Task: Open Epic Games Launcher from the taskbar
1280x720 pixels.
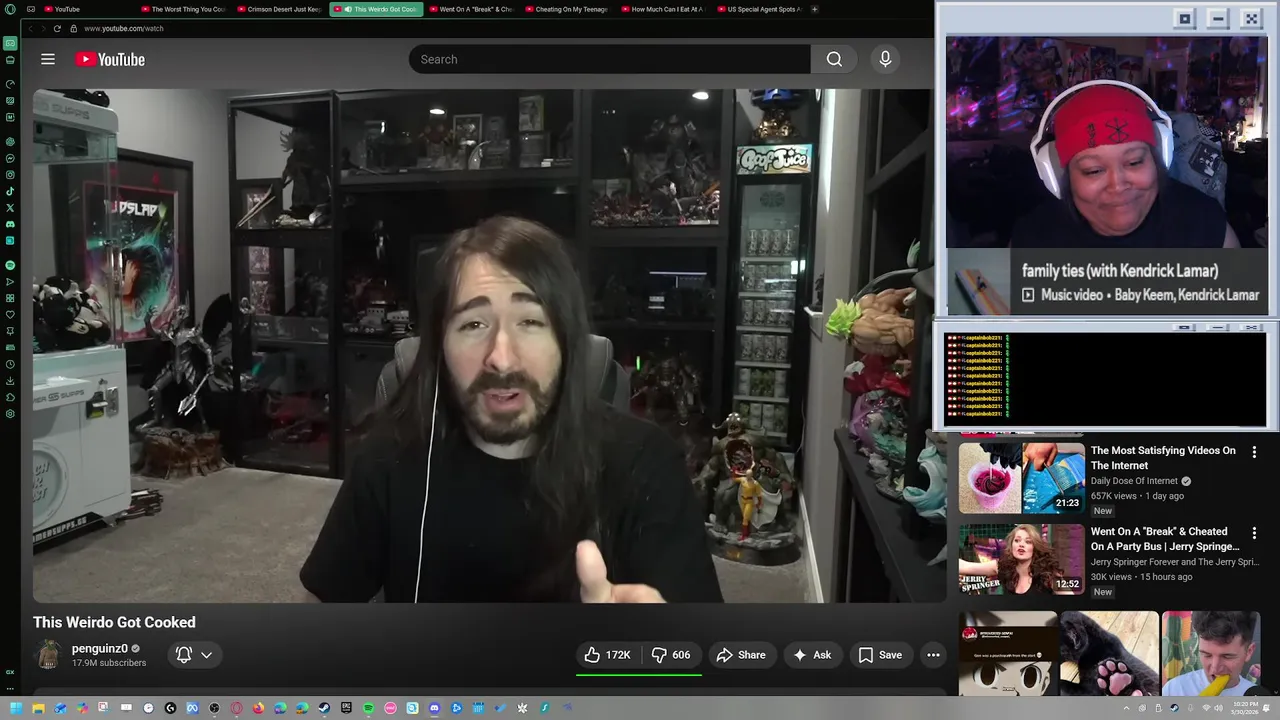Action: click(x=346, y=708)
